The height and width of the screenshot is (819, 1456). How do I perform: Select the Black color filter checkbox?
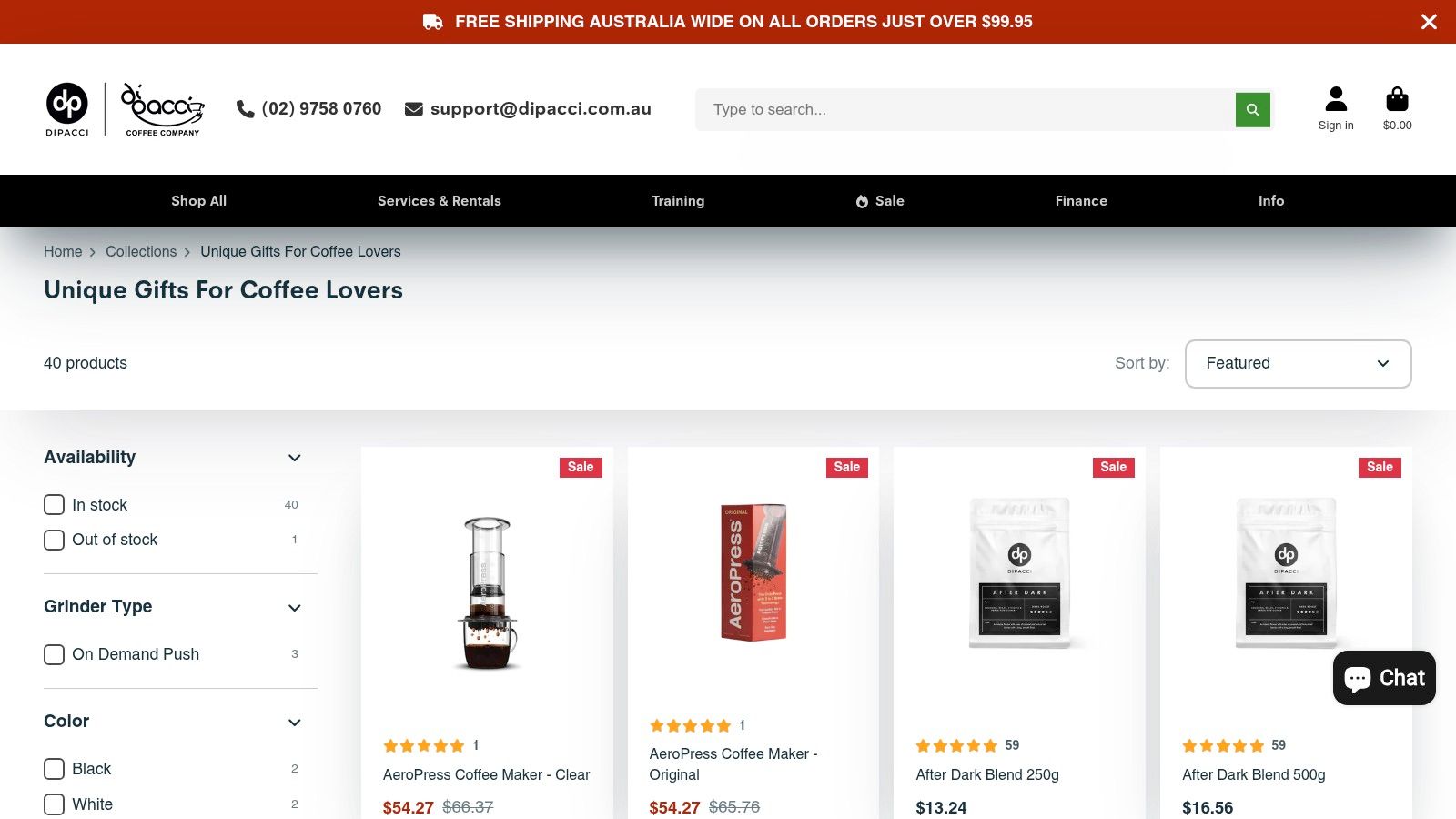pos(55,769)
